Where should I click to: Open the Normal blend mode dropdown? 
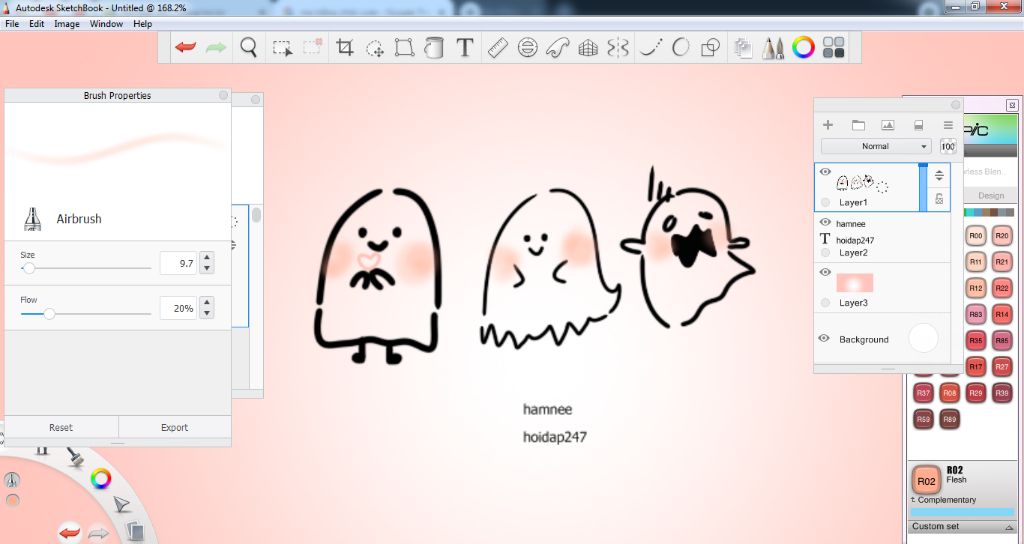click(876, 146)
